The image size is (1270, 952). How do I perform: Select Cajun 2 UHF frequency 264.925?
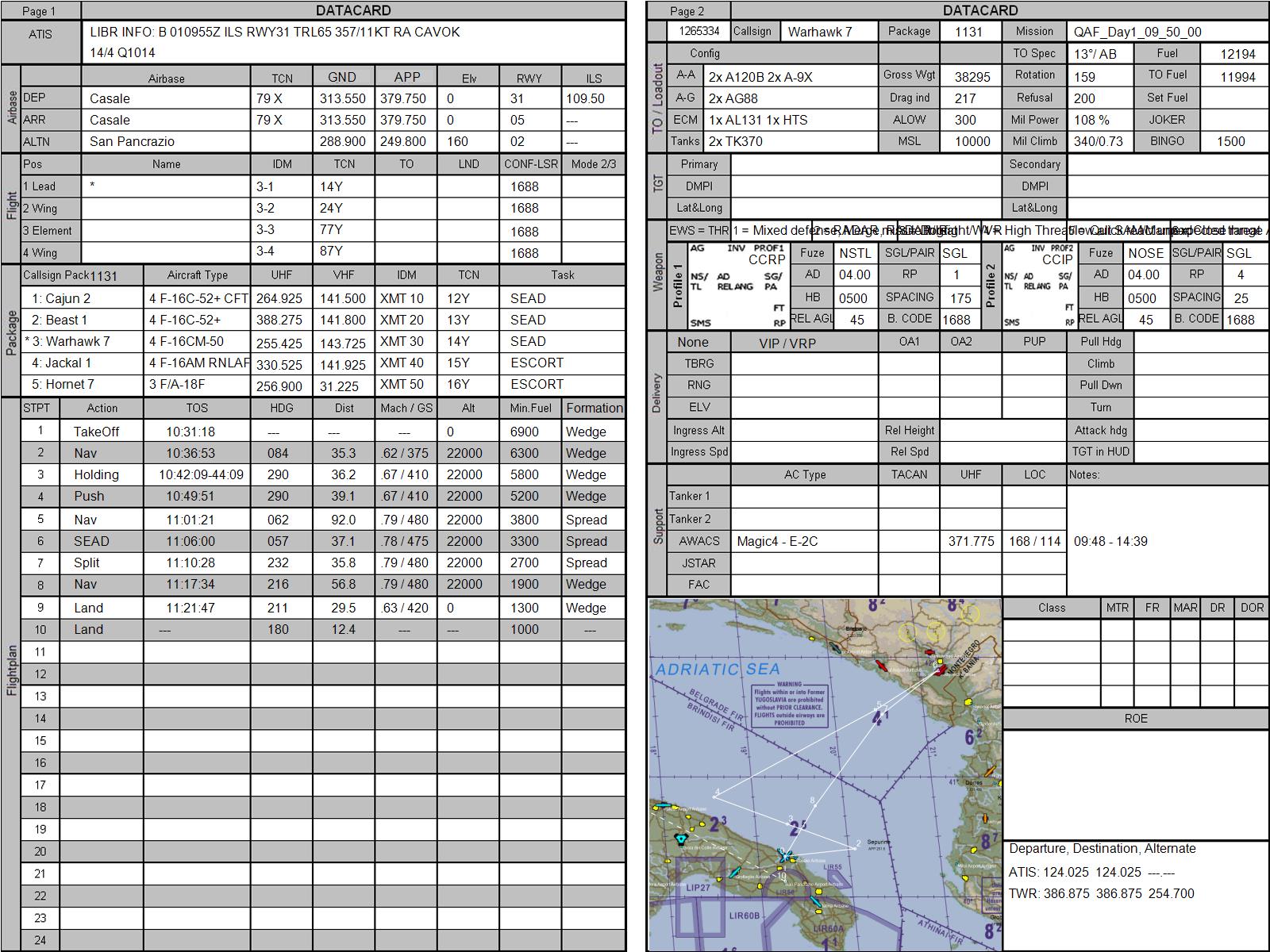click(x=279, y=298)
